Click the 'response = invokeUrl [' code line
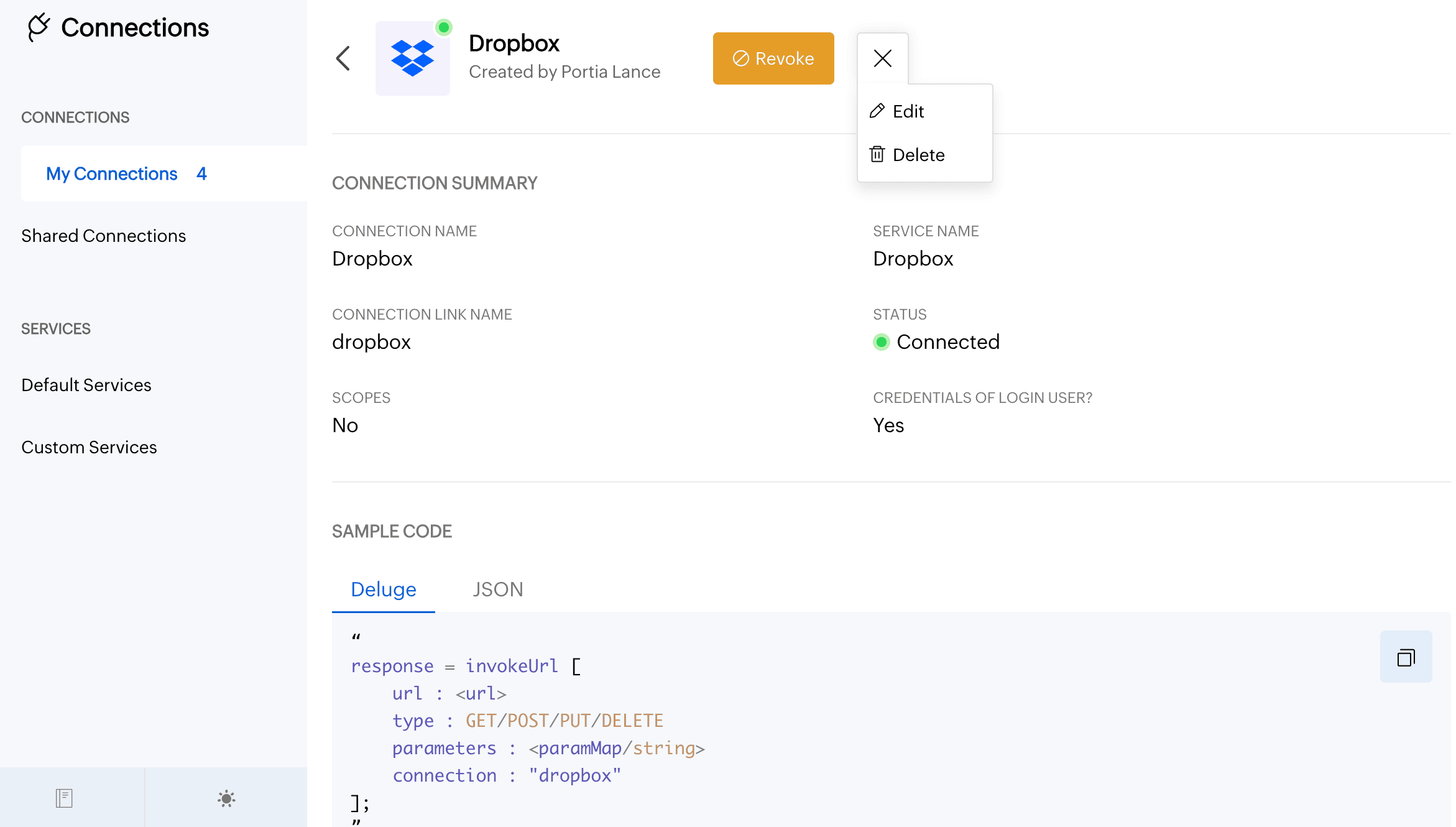The height and width of the screenshot is (827, 1456). tap(466, 666)
